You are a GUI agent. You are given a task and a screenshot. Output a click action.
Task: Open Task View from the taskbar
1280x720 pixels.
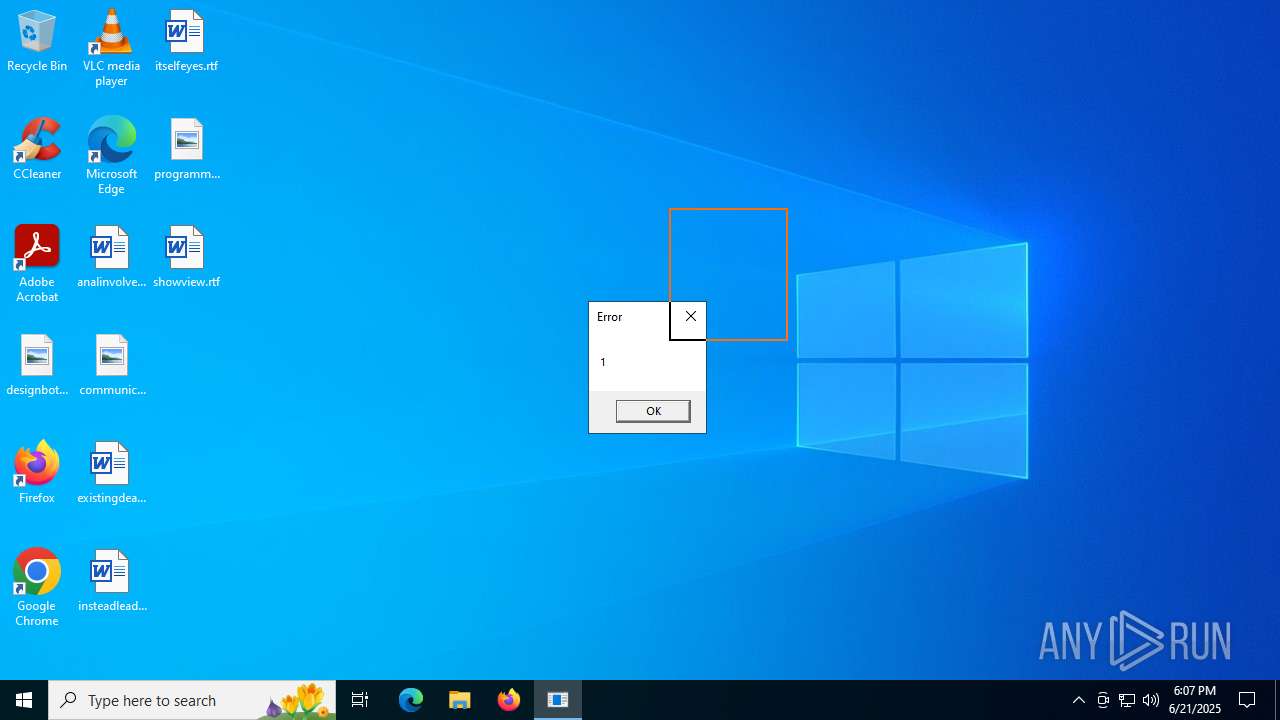coord(360,700)
